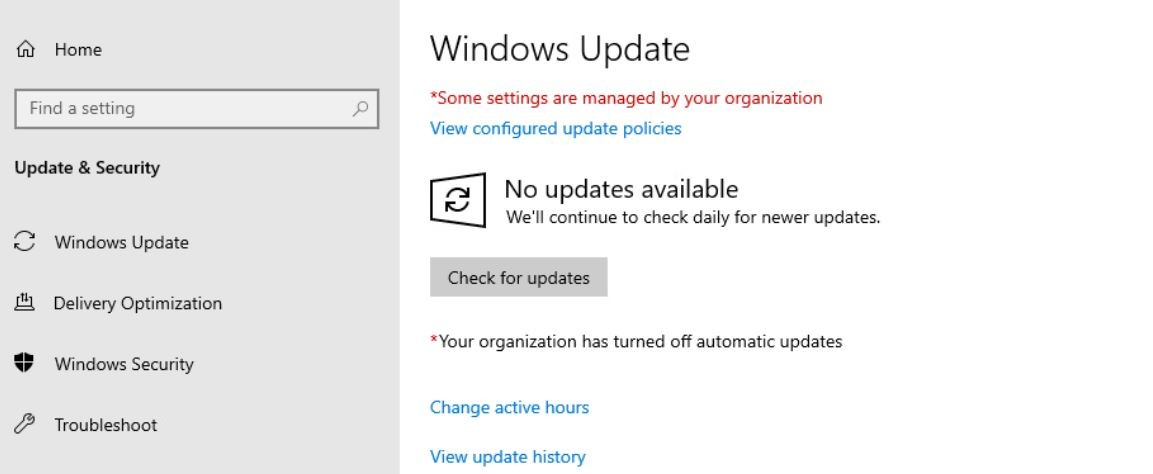The image size is (1153, 474).
Task: Open the View update history link
Action: click(507, 456)
